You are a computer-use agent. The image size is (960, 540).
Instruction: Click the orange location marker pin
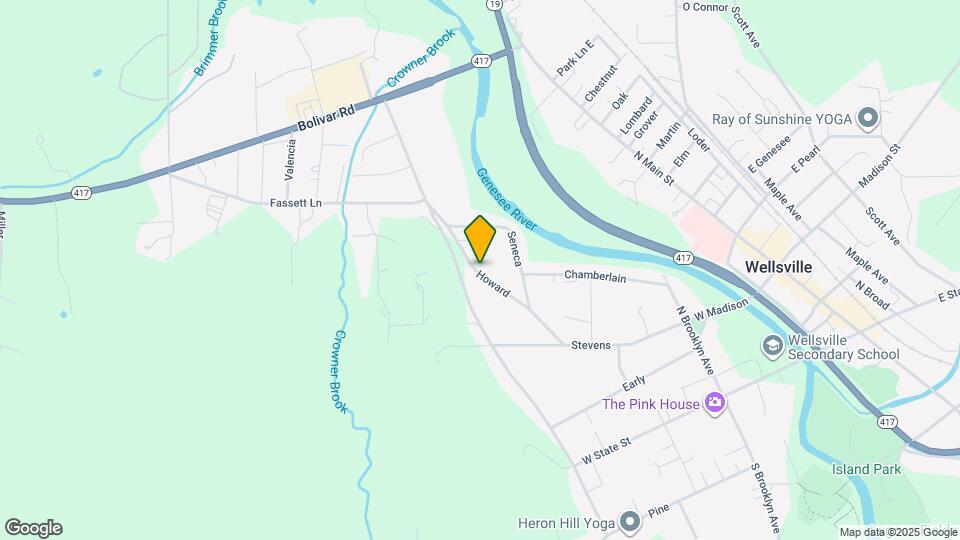[x=480, y=239]
